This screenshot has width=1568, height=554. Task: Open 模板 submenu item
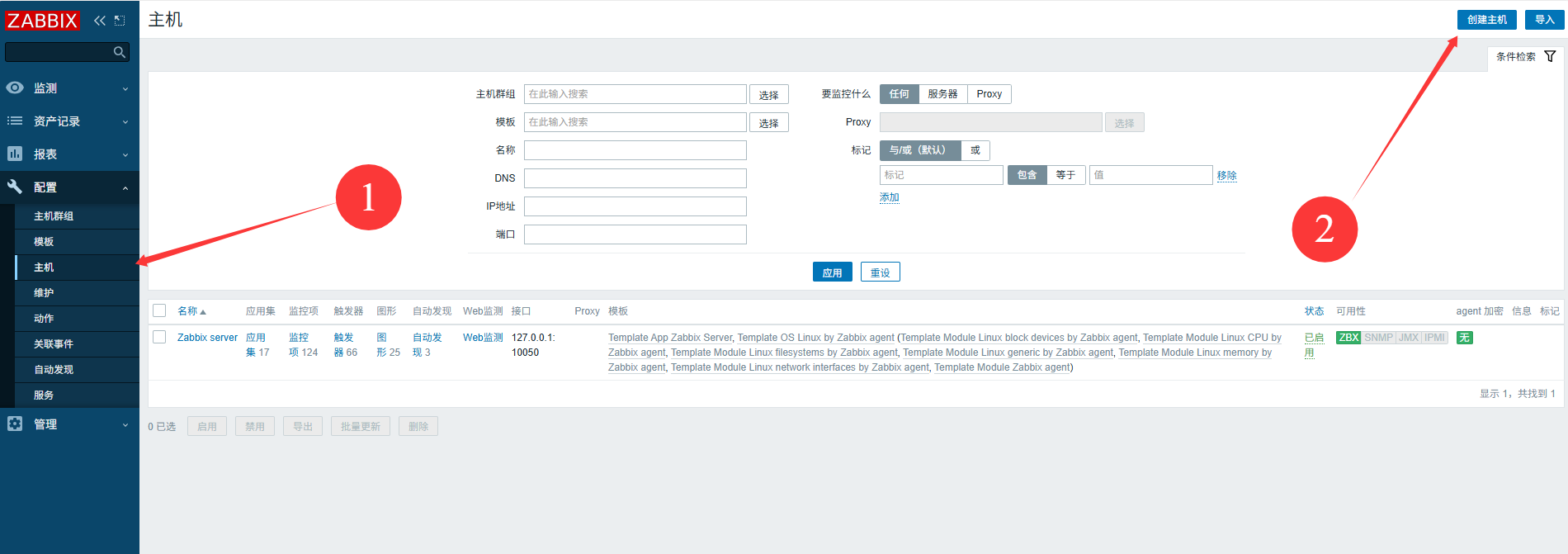tap(77, 242)
